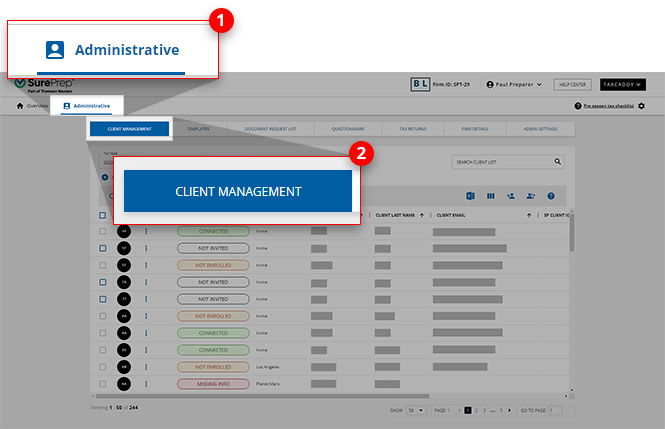
Task: Expand the Paul Preparer user dropdown
Action: (x=513, y=85)
